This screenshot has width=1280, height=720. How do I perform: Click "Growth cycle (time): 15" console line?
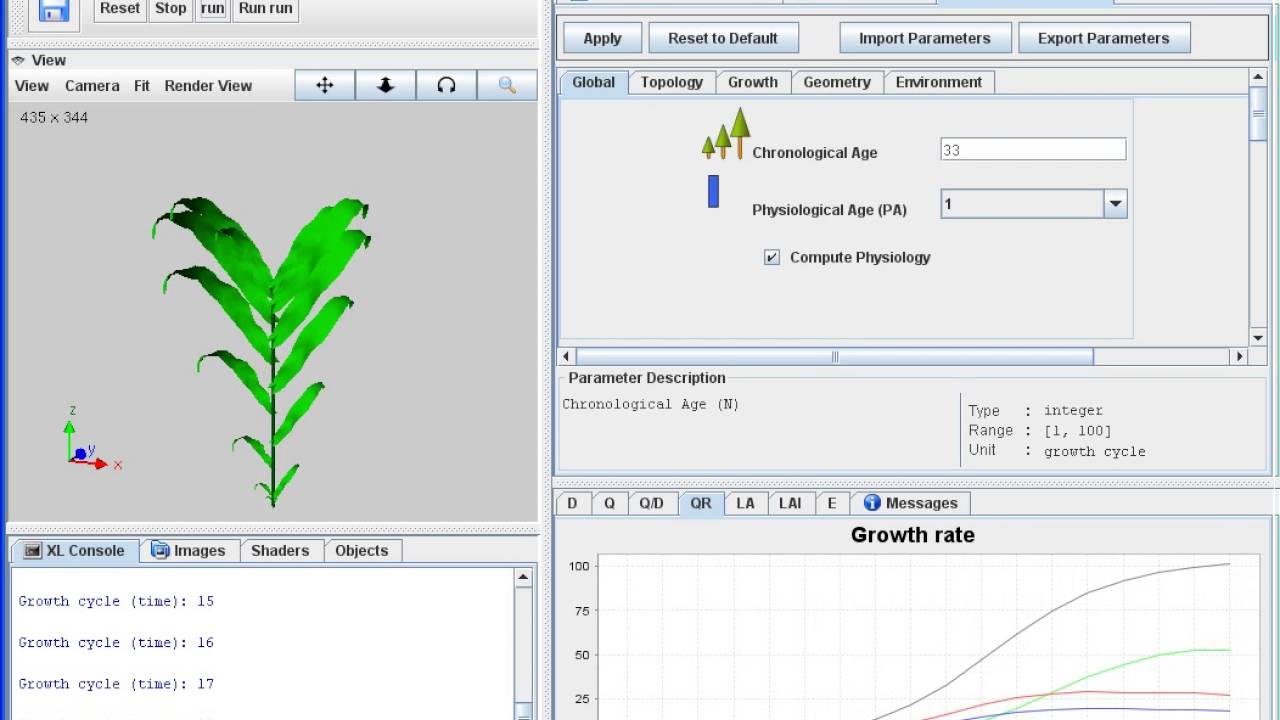point(116,601)
